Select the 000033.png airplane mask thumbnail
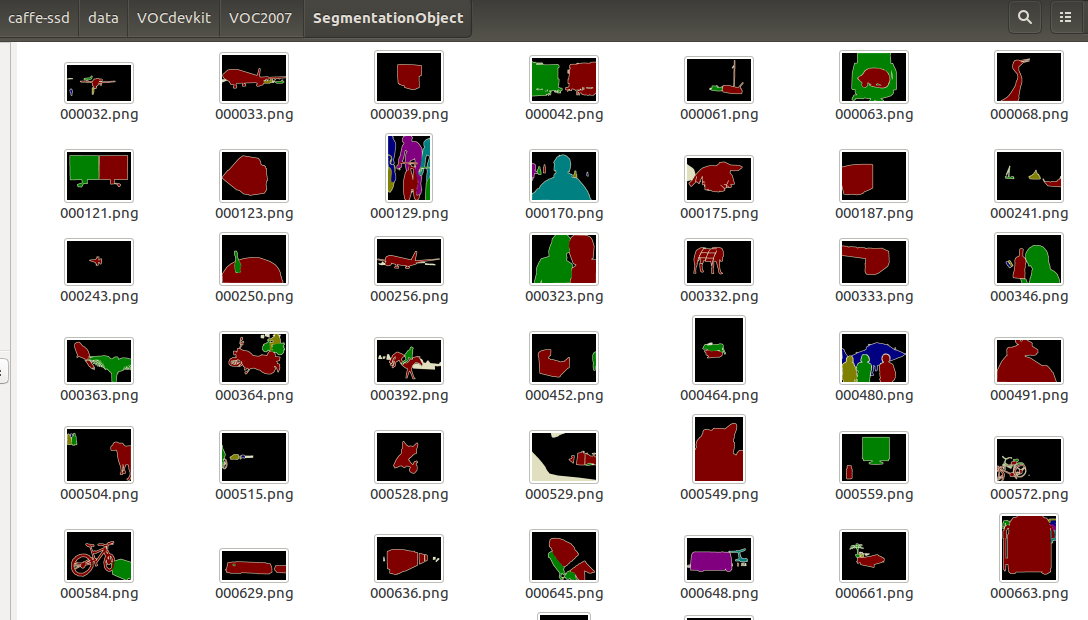The width and height of the screenshot is (1088, 620). [254, 78]
